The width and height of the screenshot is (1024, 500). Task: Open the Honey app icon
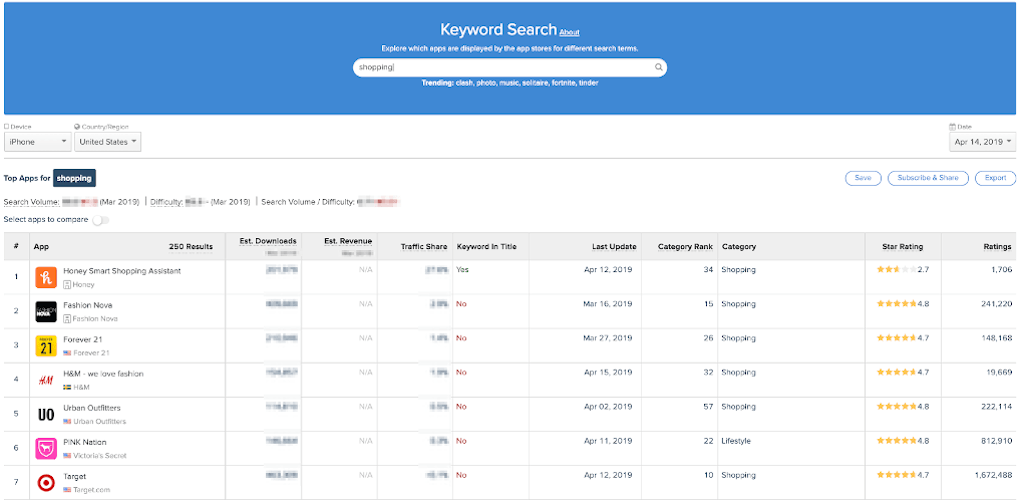pos(46,277)
